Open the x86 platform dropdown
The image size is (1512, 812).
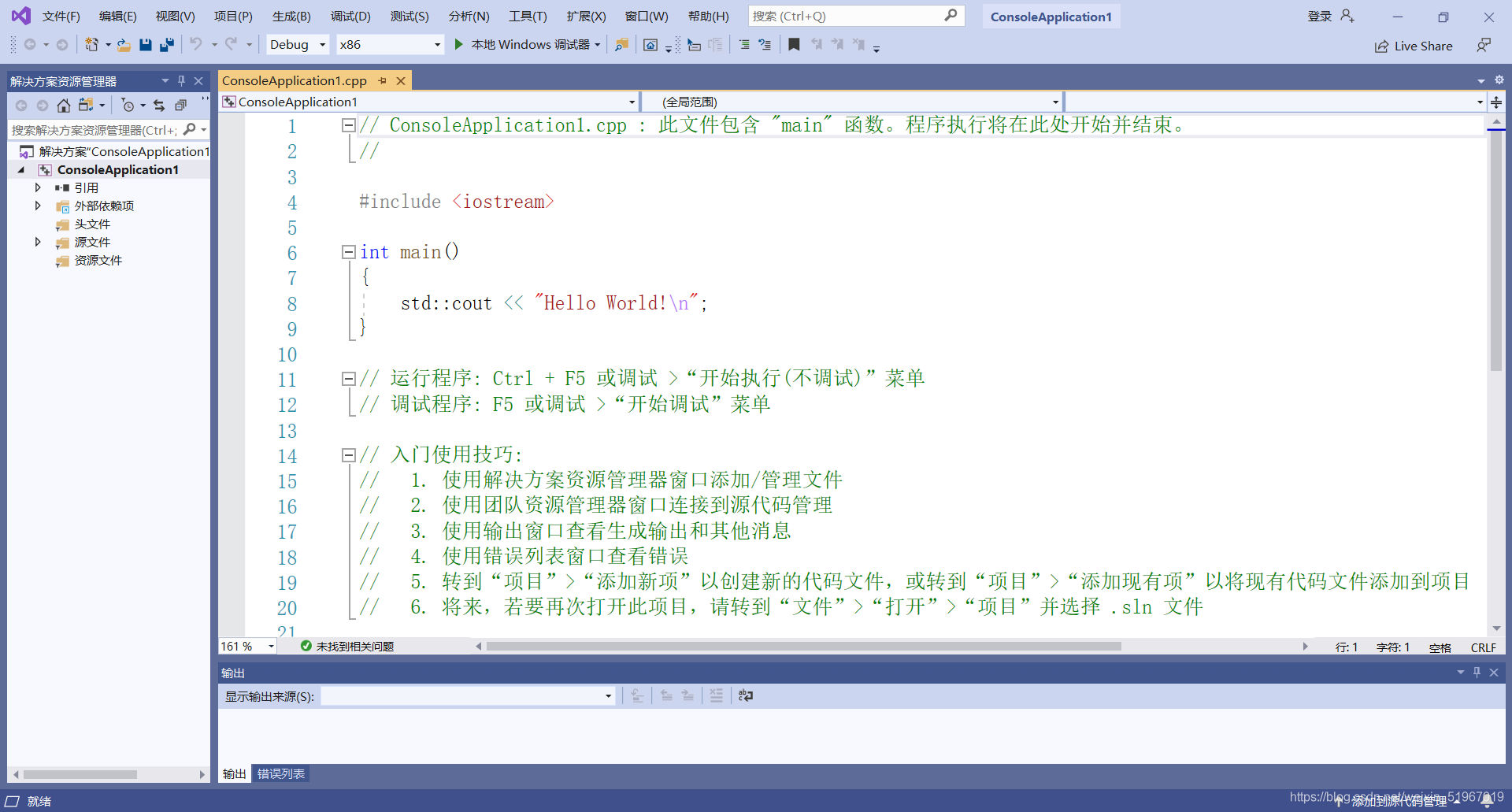(x=390, y=45)
